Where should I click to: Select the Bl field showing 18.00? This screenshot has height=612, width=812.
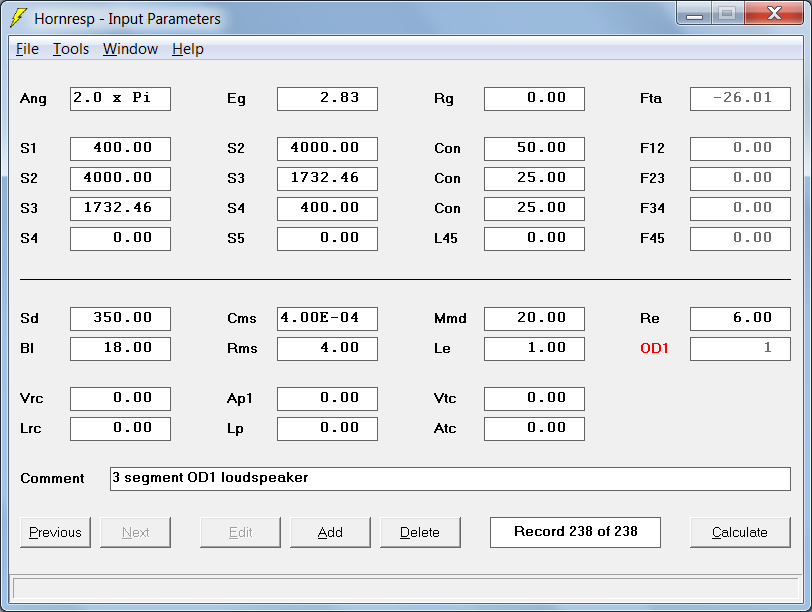click(x=120, y=348)
